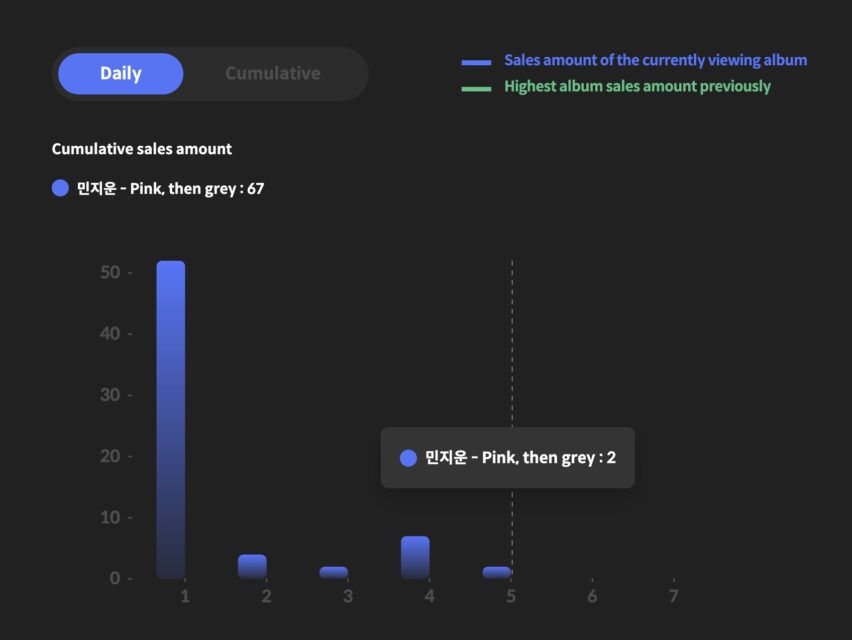Click the day 4 sales bar
This screenshot has width=852, height=640.
click(x=415, y=557)
